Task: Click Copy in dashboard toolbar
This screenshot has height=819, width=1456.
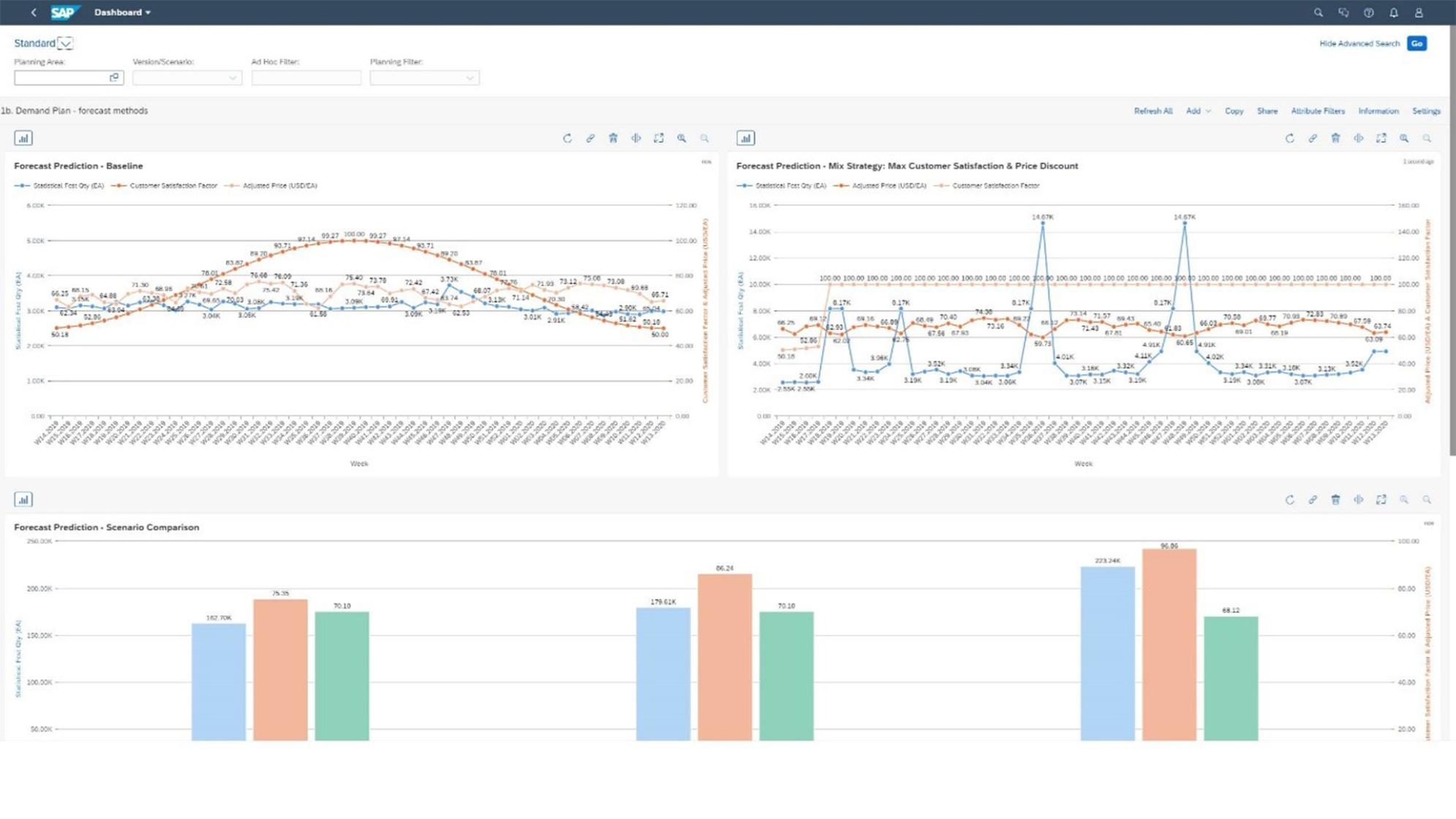Action: click(x=1234, y=111)
